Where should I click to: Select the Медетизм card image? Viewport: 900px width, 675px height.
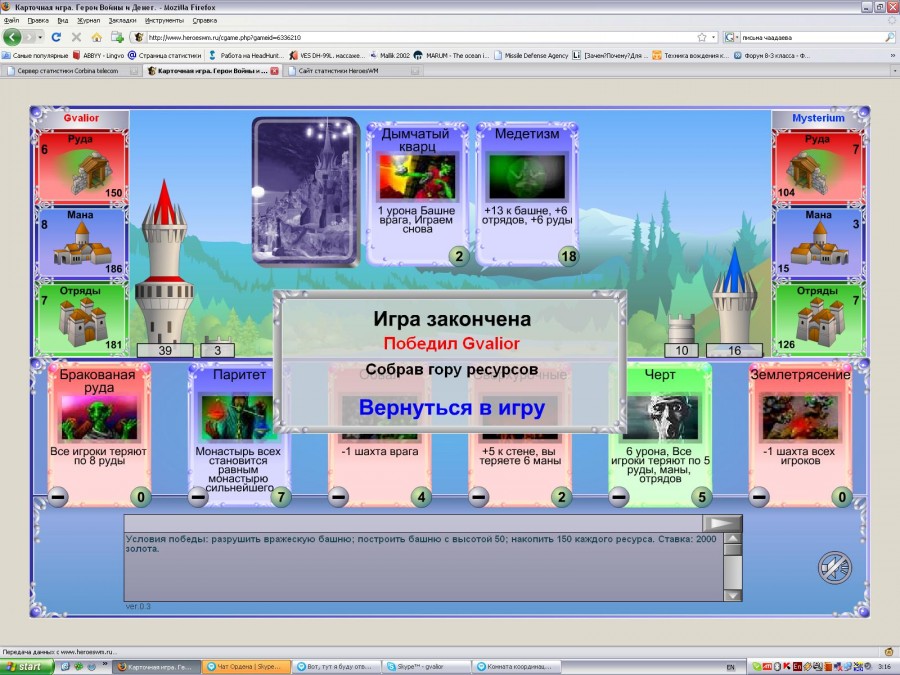coord(527,177)
